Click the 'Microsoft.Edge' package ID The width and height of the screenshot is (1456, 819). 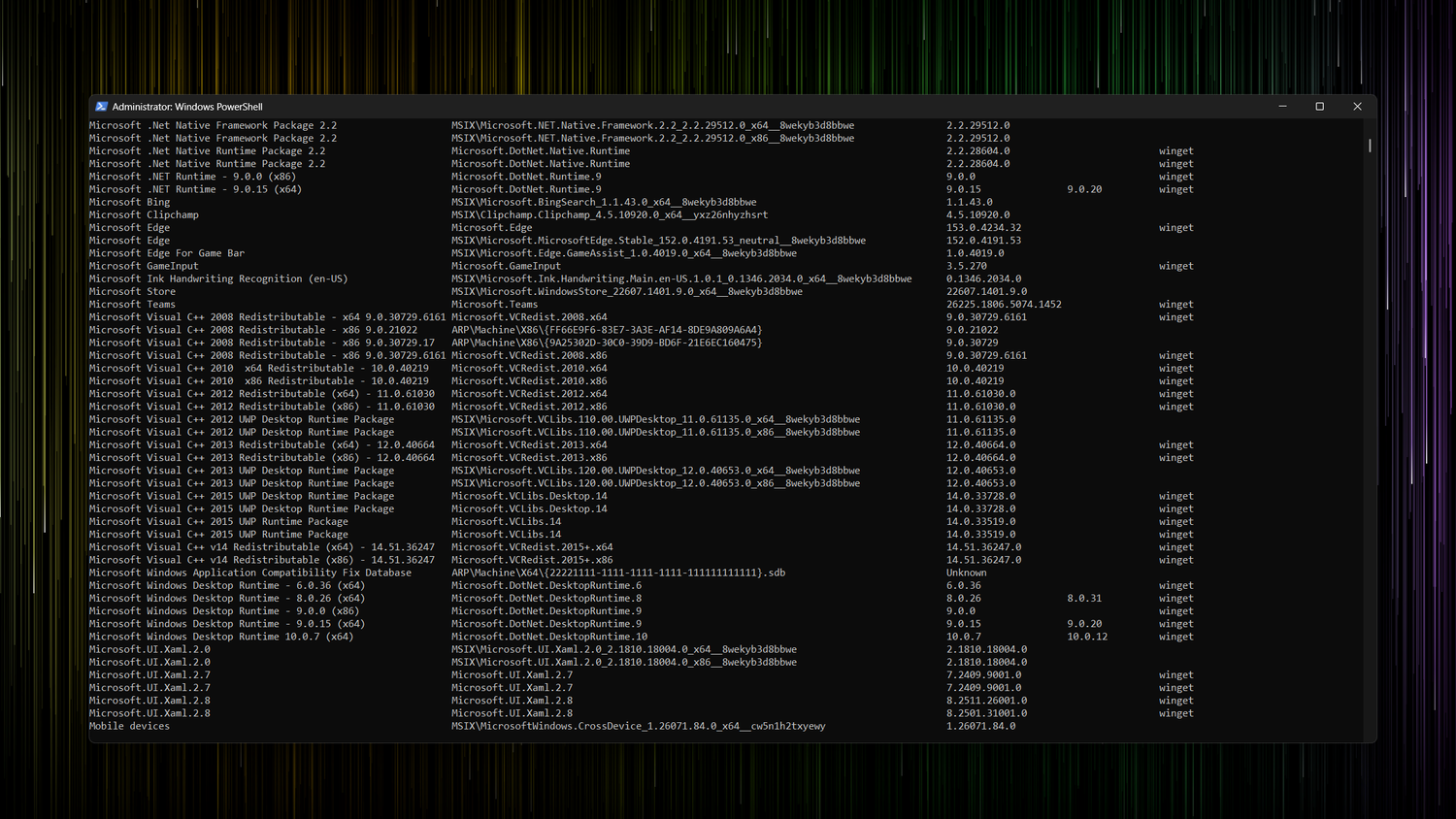pos(491,228)
